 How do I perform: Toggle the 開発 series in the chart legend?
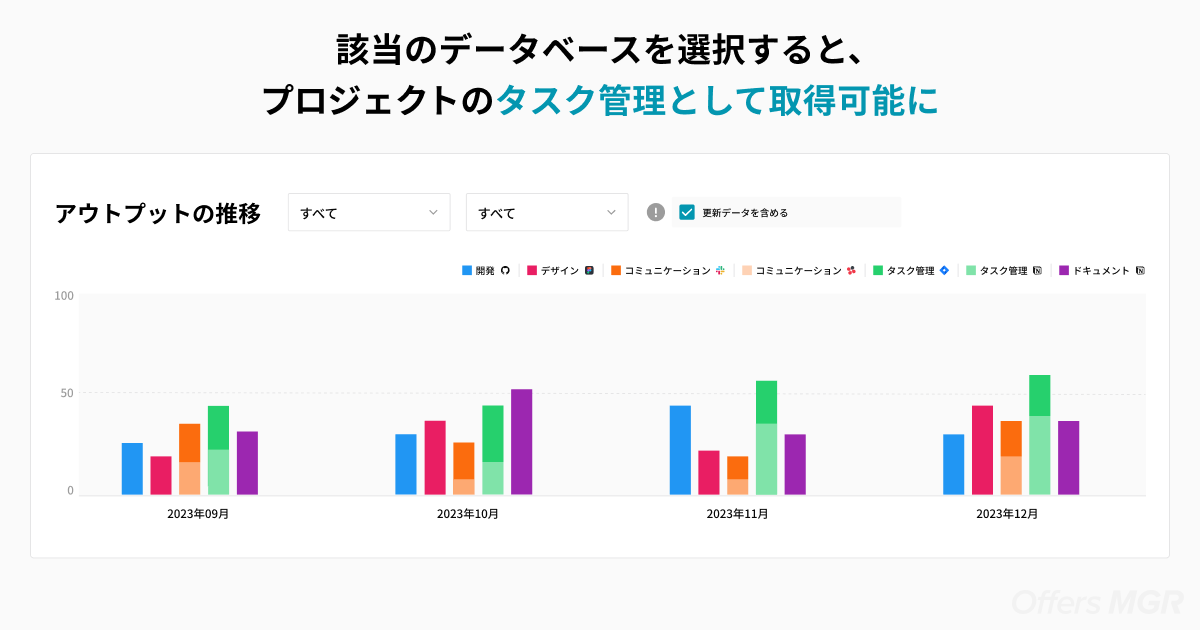point(483,270)
